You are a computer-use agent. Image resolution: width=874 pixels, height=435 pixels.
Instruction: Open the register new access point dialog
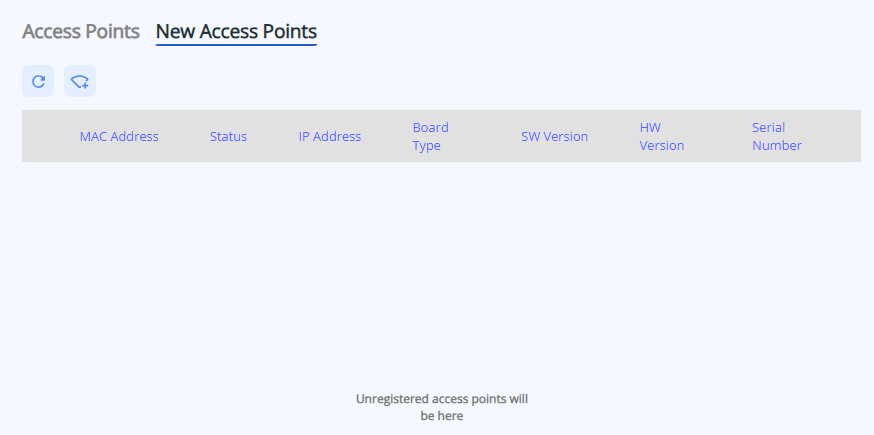coord(80,82)
